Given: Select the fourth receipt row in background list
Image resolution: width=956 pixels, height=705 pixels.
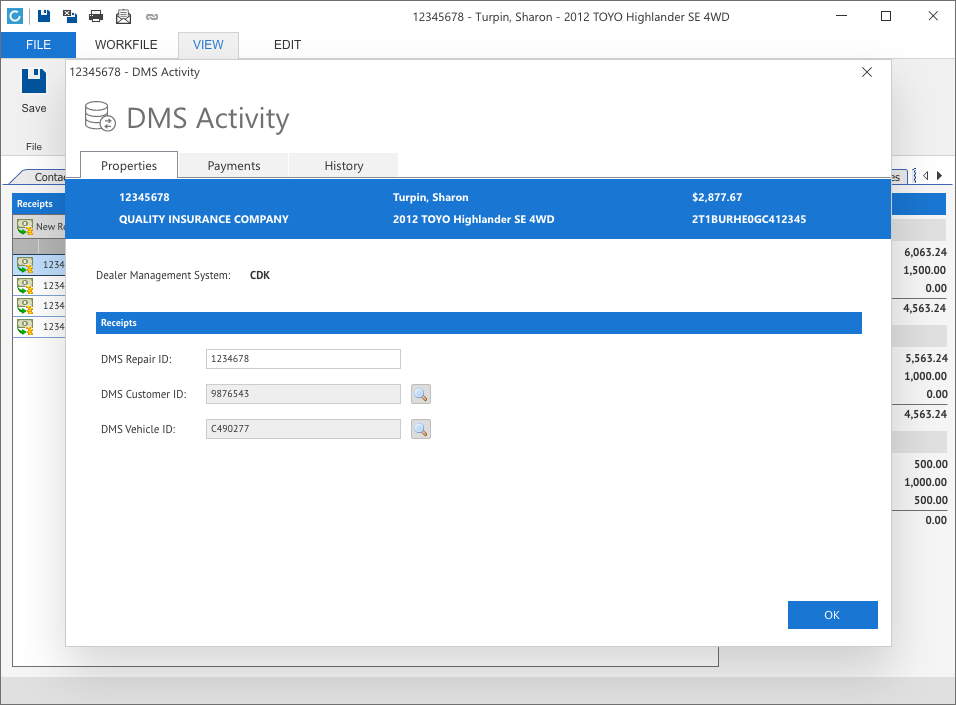Looking at the screenshot, I should click(x=39, y=326).
